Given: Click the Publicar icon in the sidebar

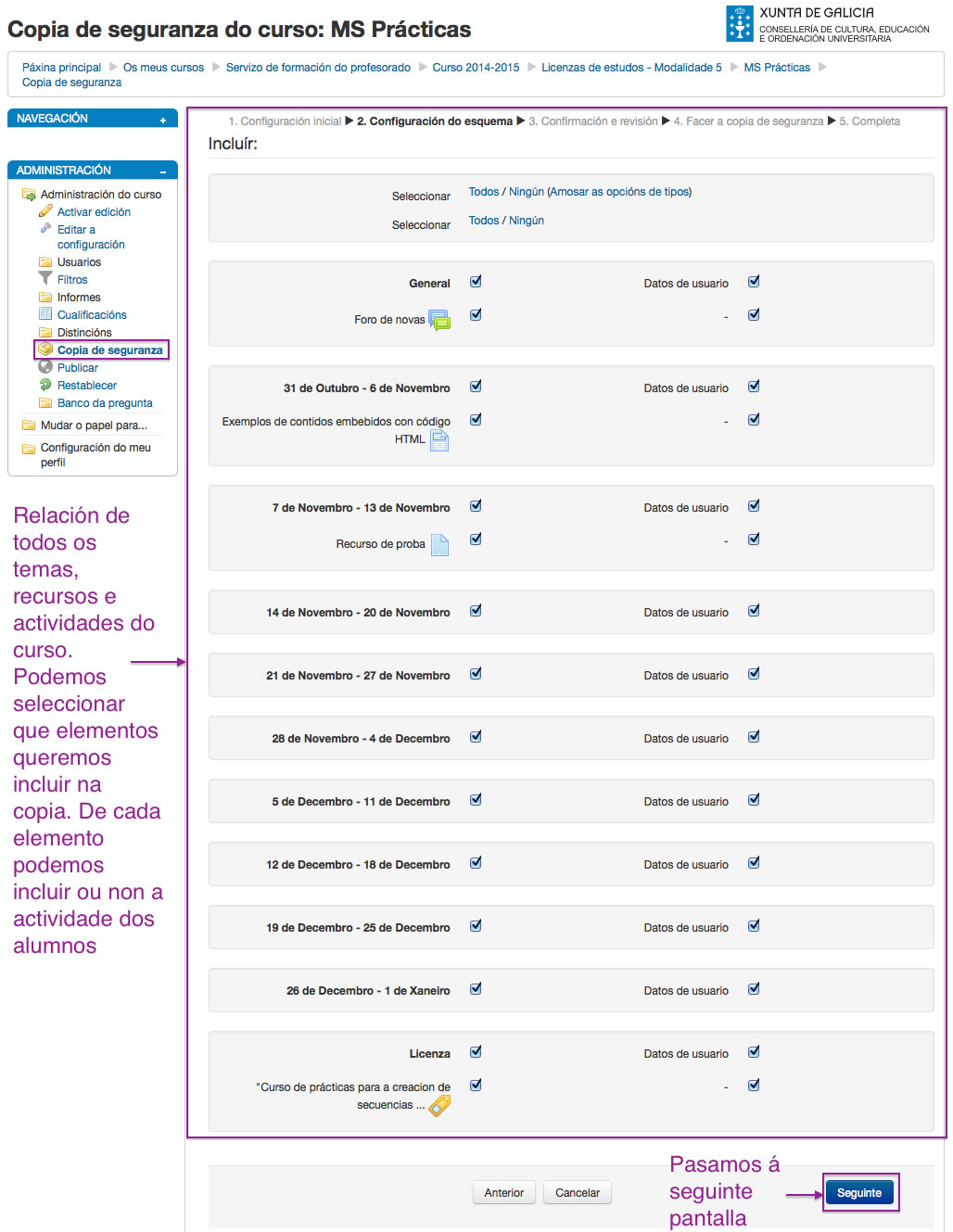Looking at the screenshot, I should [45, 367].
